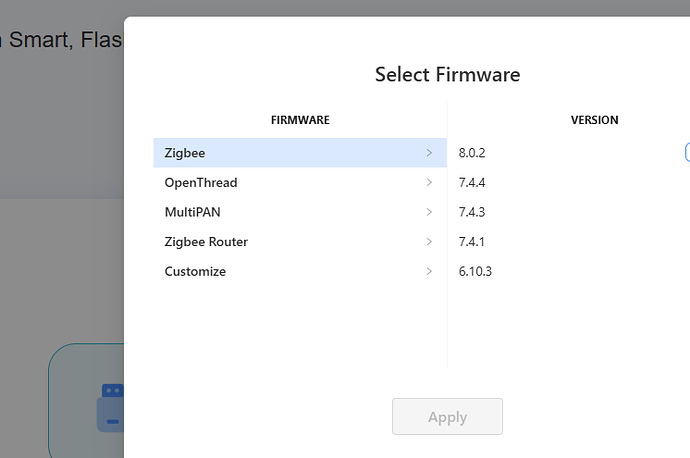Viewport: 690px width, 458px height.
Task: Pick firmware version 6.10.3
Action: (475, 271)
